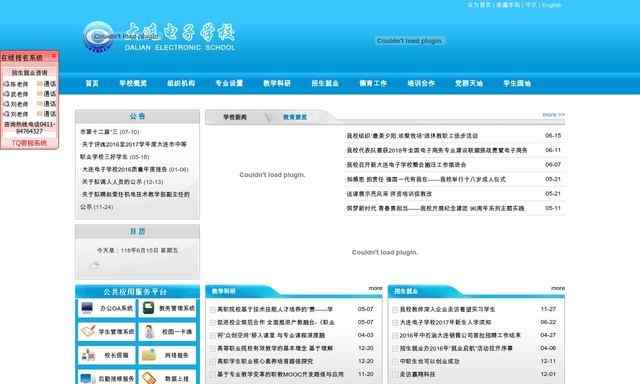Switch to the 学校新闻 tab
This screenshot has width=640, height=384.
coord(235,117)
